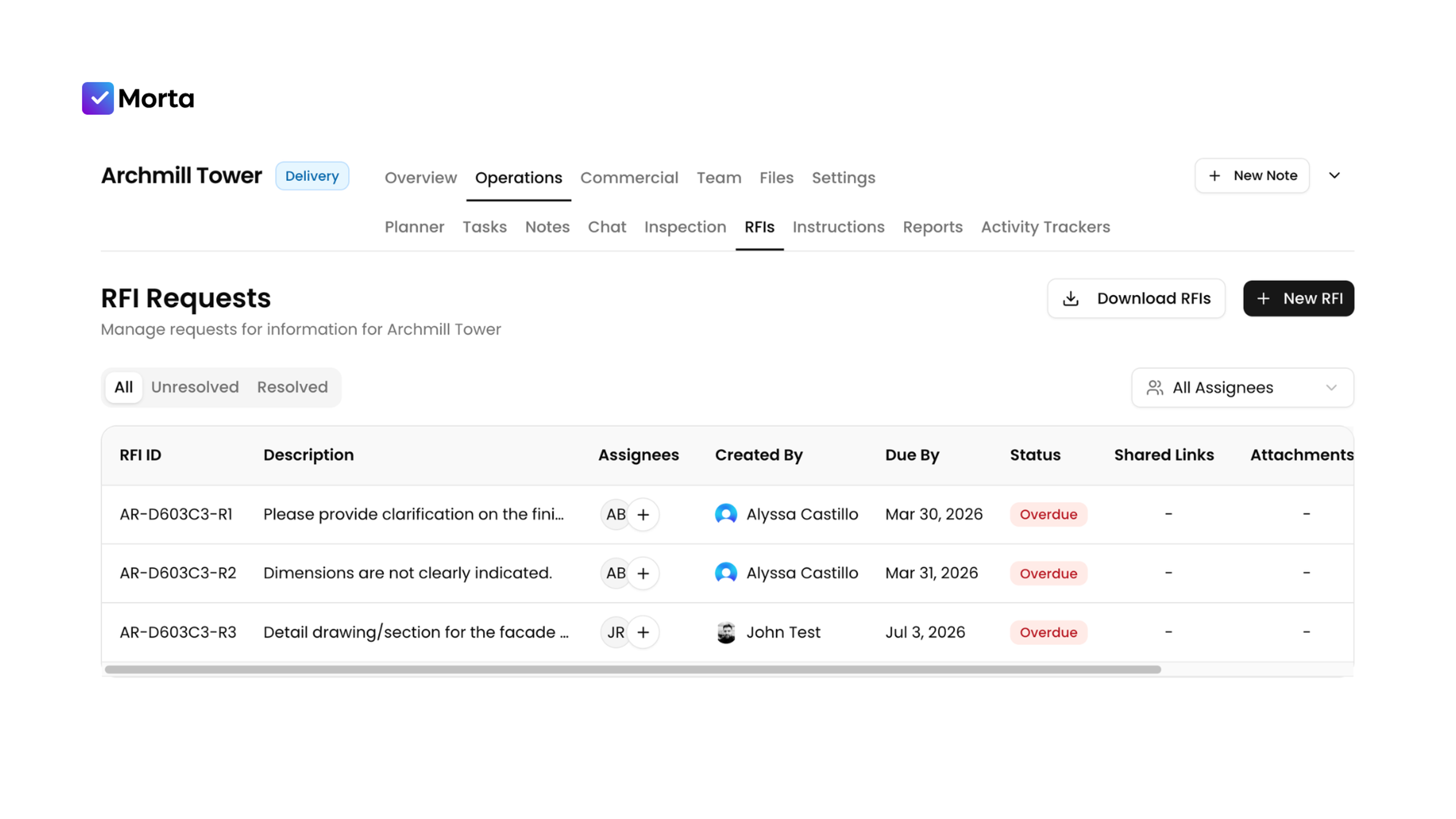
Task: Open the Team tab
Action: (x=719, y=178)
